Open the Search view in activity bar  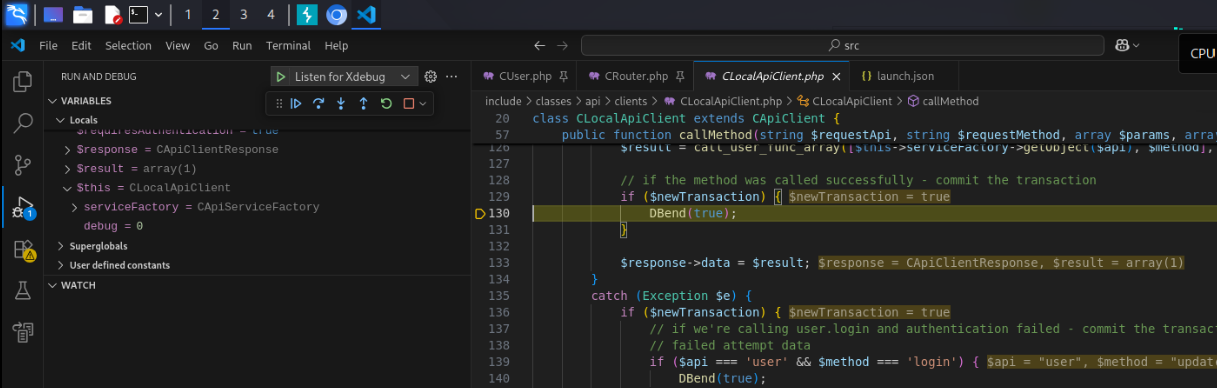(x=22, y=123)
